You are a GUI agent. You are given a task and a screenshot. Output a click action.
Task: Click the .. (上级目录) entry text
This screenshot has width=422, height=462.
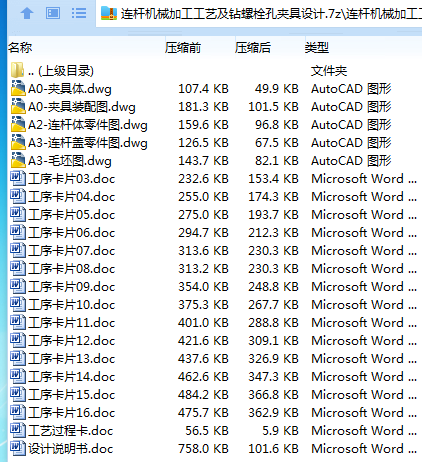pyautogui.click(x=61, y=71)
